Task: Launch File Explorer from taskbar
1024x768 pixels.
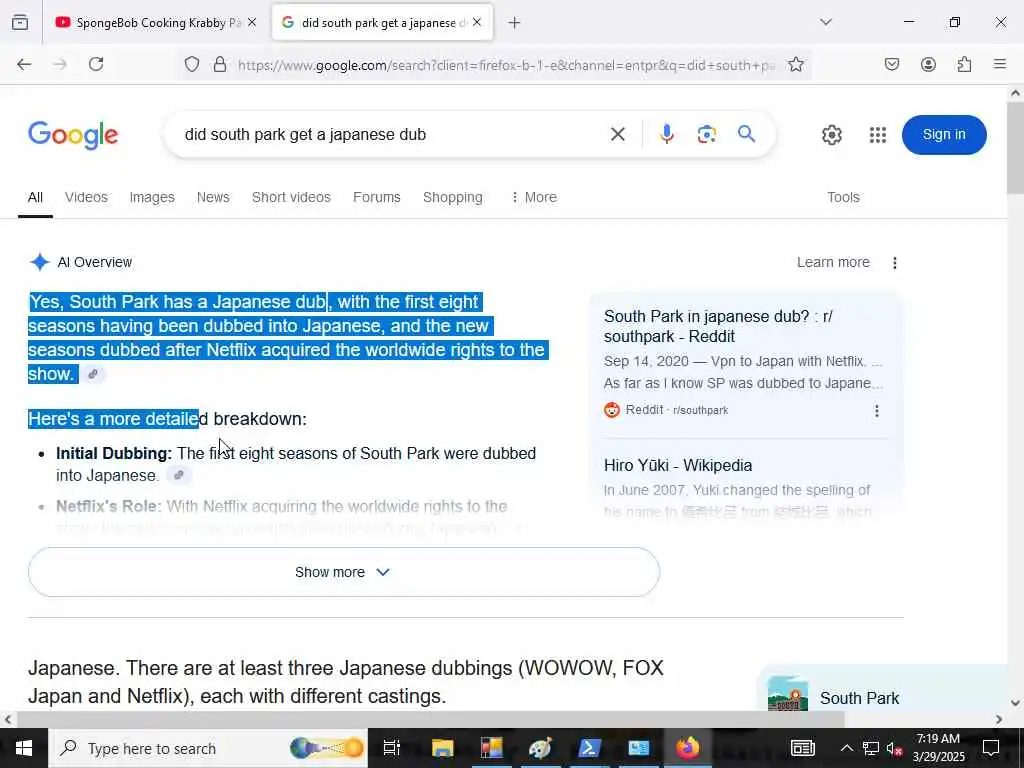Action: coord(442,748)
